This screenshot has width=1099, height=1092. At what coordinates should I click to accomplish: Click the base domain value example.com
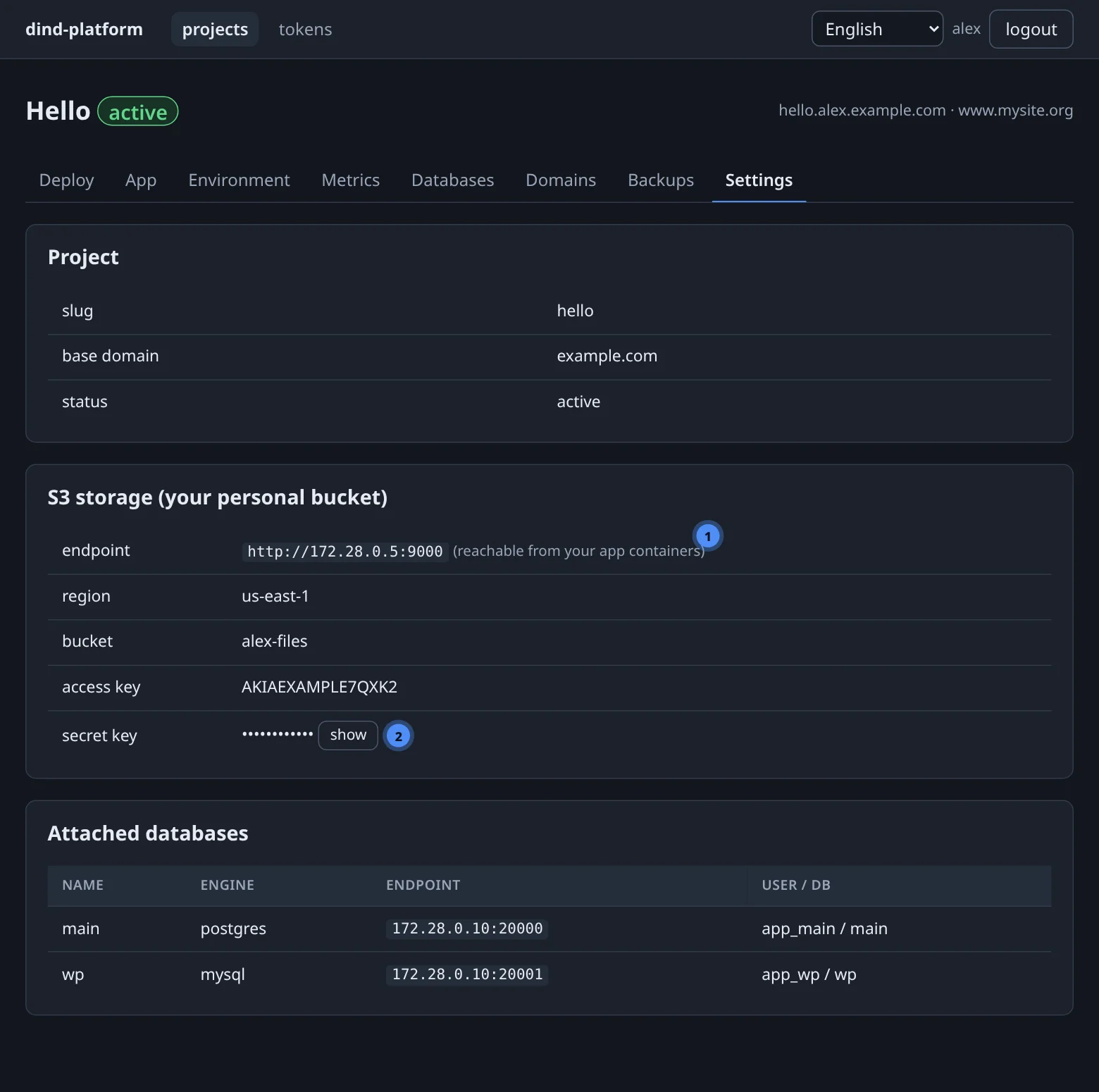tap(607, 356)
